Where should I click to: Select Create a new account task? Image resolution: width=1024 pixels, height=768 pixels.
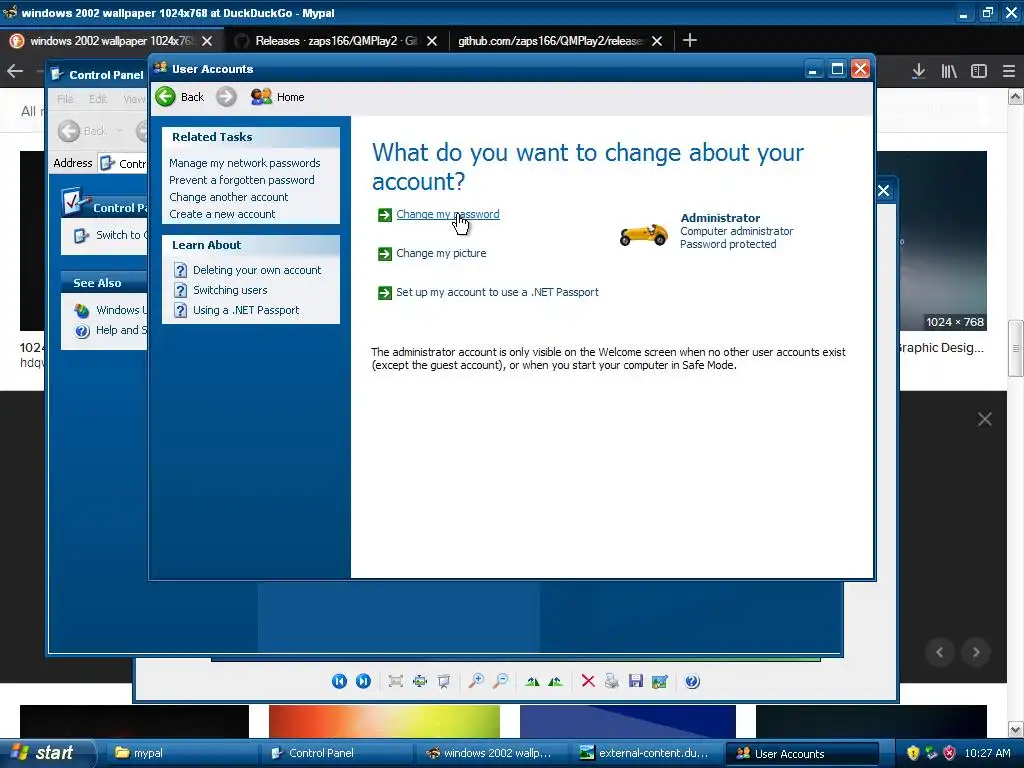coord(222,214)
